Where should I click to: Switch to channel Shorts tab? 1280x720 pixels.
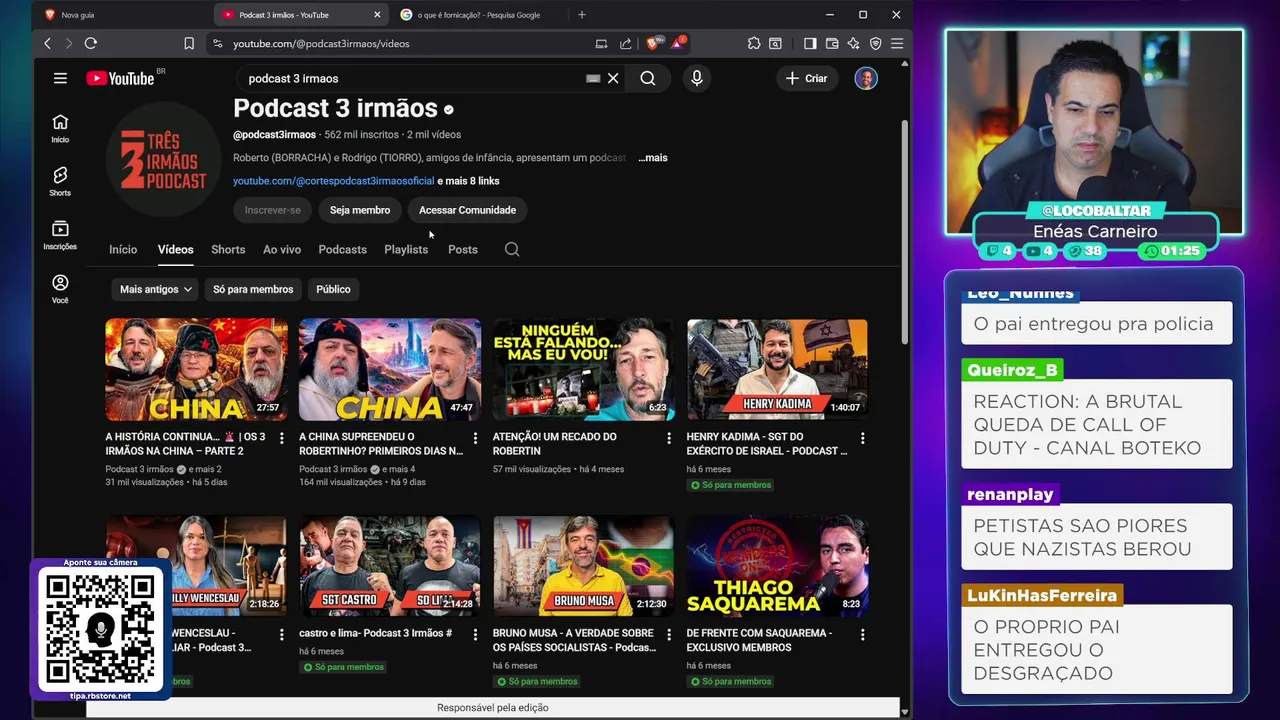[228, 249]
